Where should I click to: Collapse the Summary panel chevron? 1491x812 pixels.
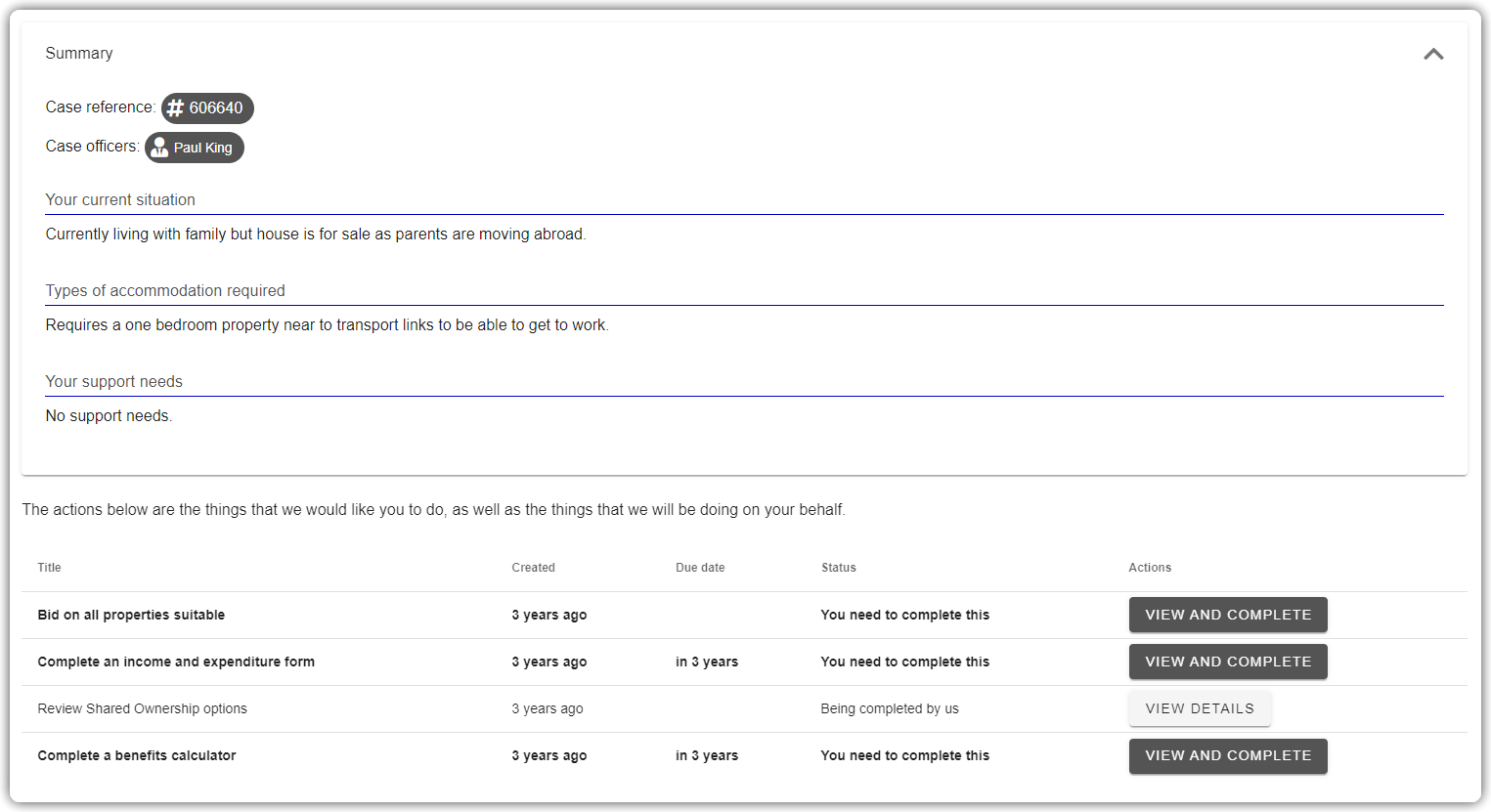point(1433,54)
